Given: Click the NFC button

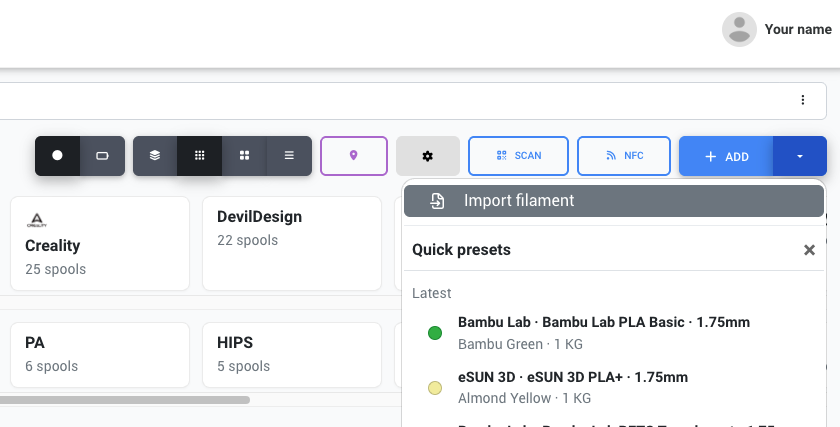Looking at the screenshot, I should pyautogui.click(x=624, y=156).
